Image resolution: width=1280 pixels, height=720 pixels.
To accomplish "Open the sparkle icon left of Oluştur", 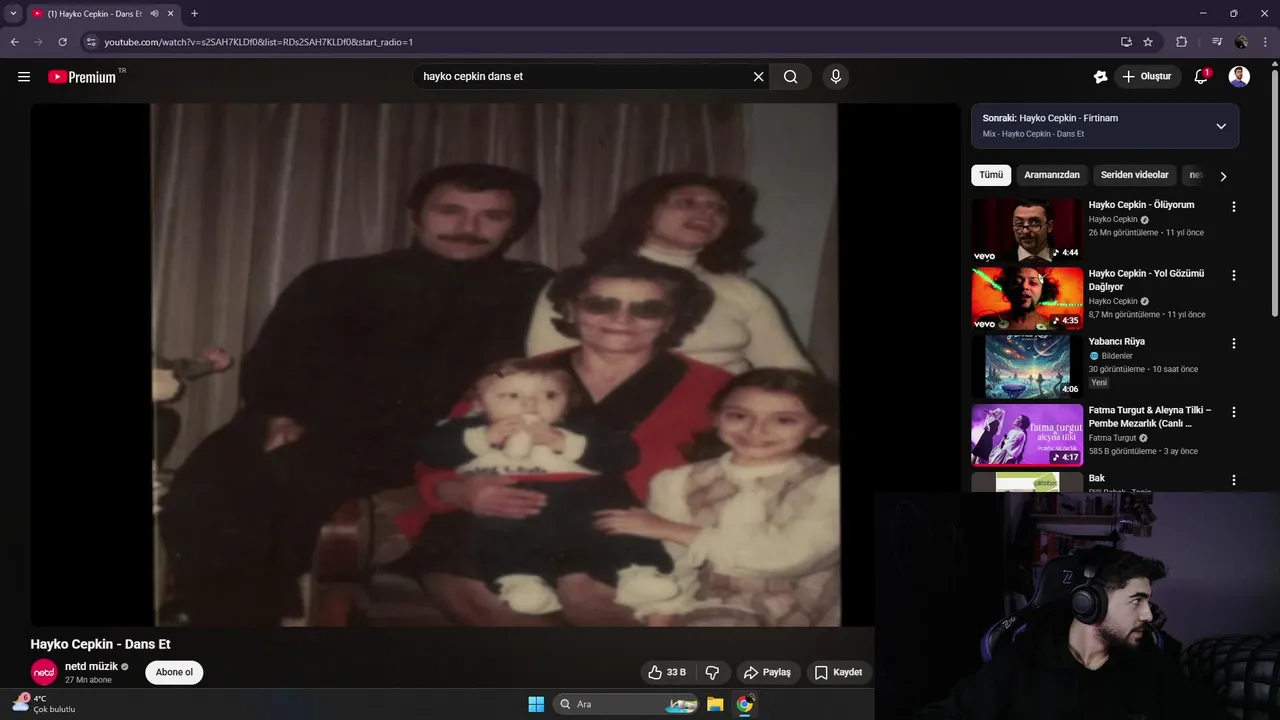I will [1100, 77].
